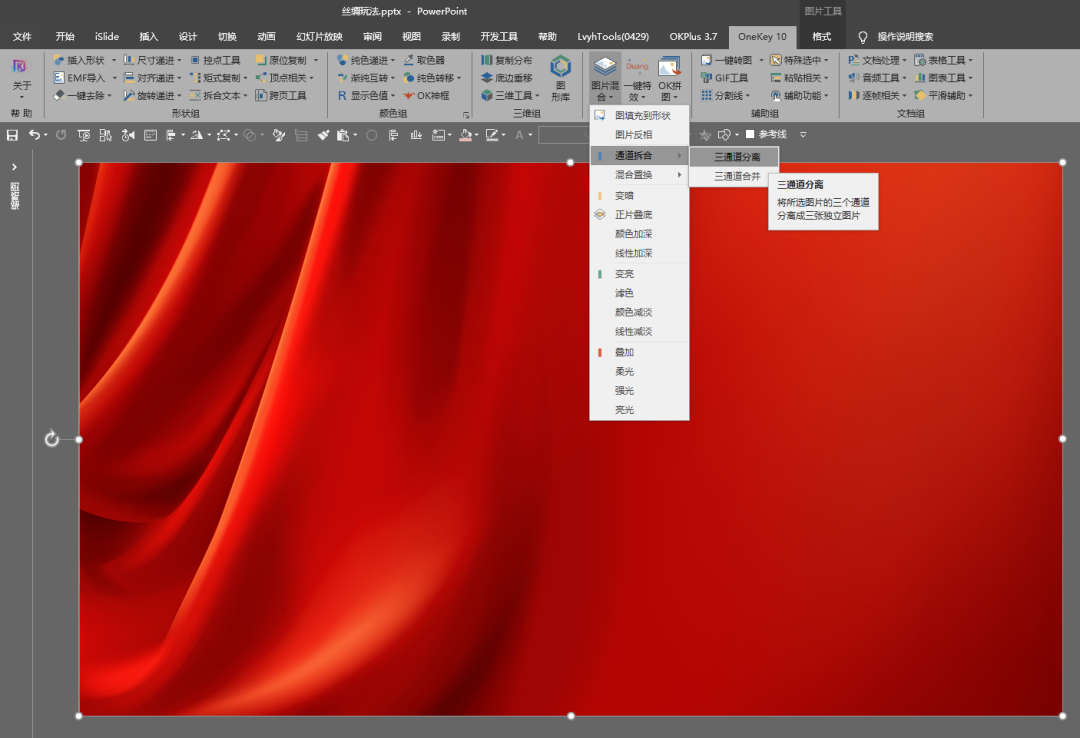Click the 一键去除 eraser tool
Image resolution: width=1080 pixels, height=738 pixels.
coord(80,96)
